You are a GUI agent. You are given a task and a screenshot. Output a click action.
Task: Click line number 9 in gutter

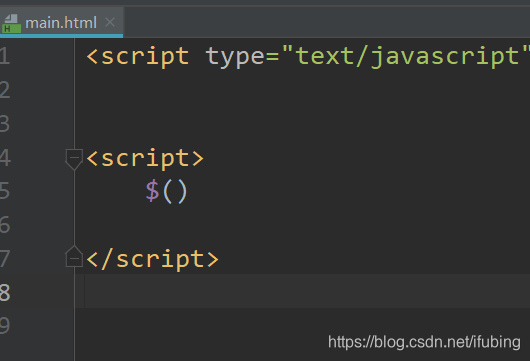click(5, 326)
